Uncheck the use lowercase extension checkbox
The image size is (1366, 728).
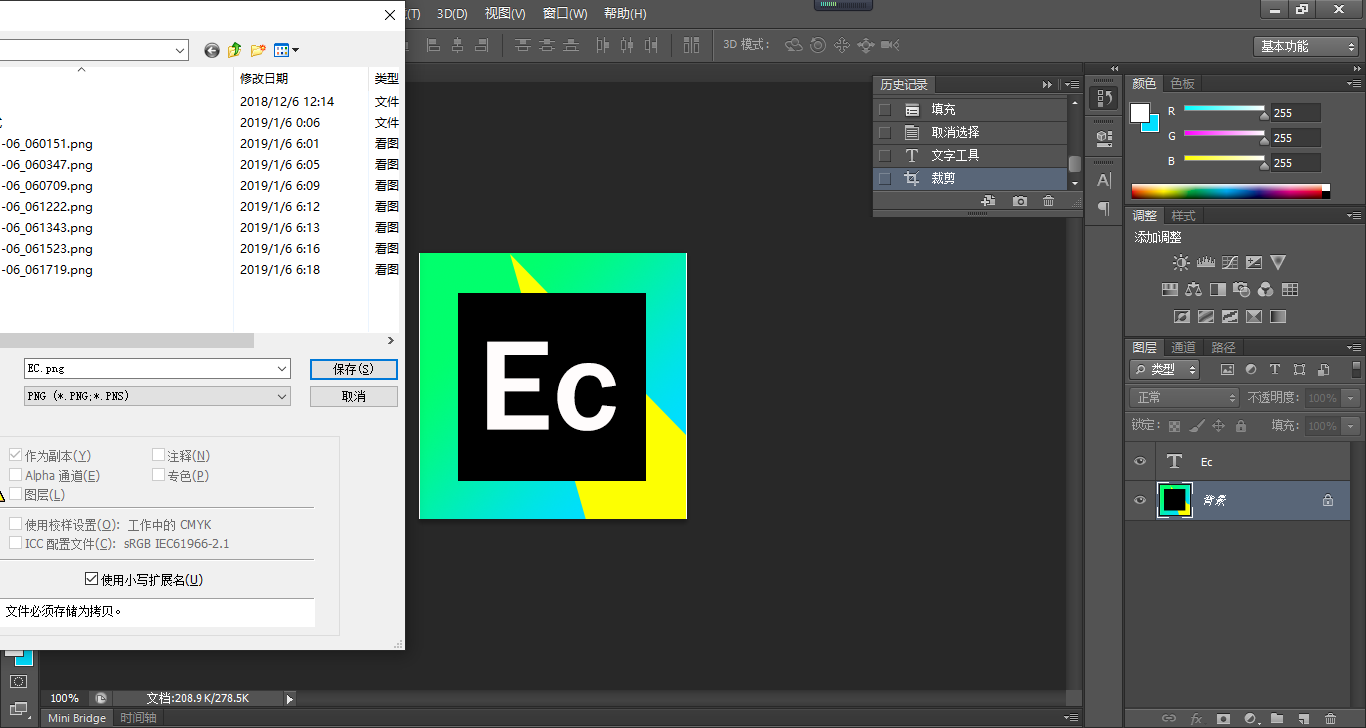[92, 579]
